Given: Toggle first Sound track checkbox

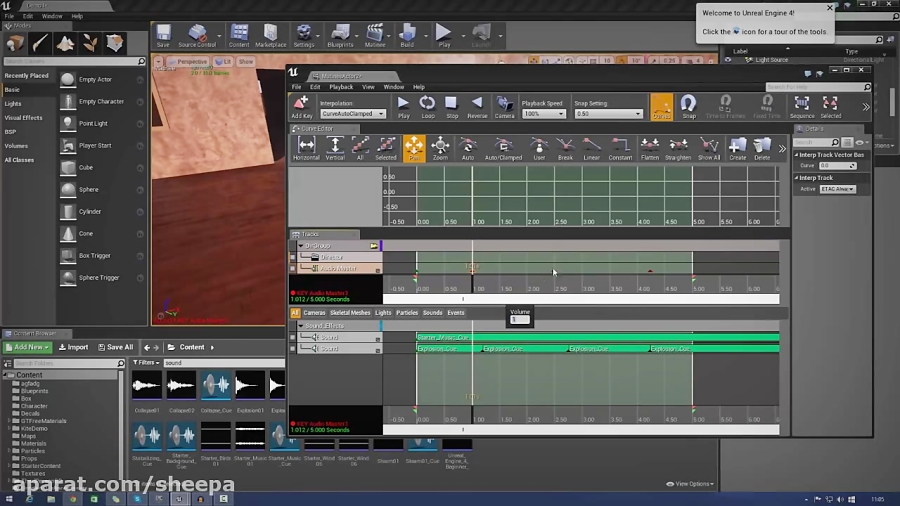Looking at the screenshot, I should (293, 338).
